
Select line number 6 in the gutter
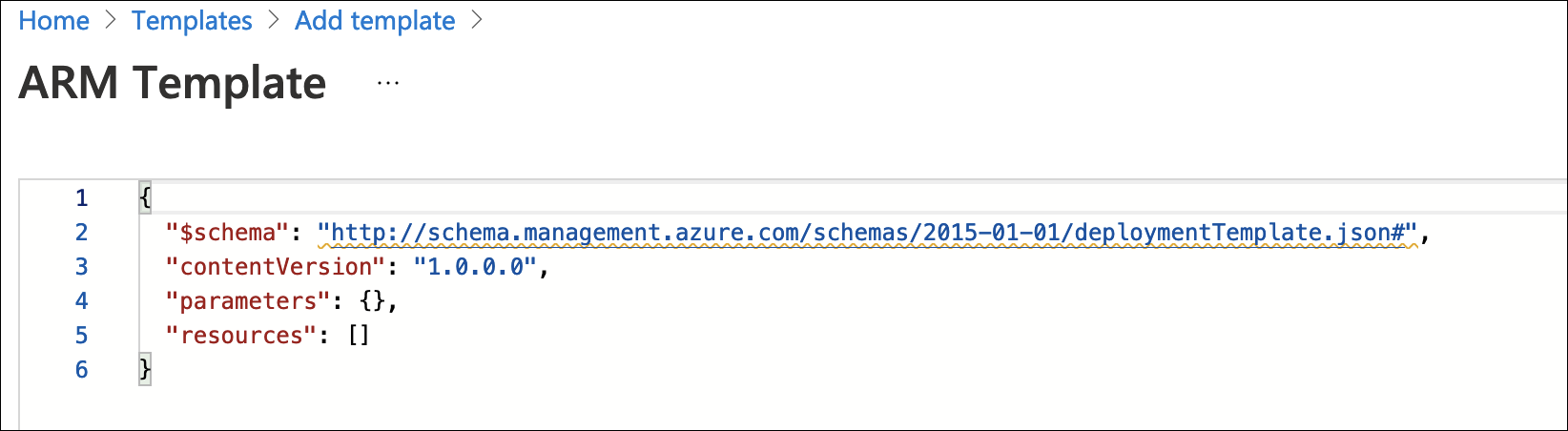coord(82,370)
